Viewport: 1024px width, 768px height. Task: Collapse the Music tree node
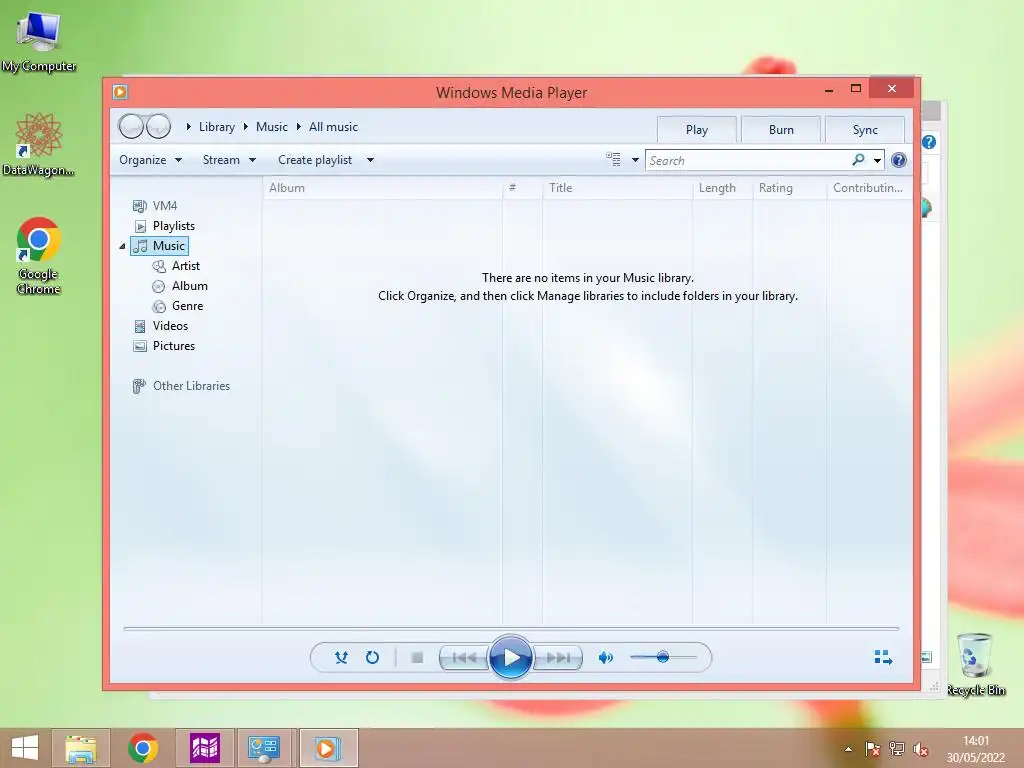point(122,246)
